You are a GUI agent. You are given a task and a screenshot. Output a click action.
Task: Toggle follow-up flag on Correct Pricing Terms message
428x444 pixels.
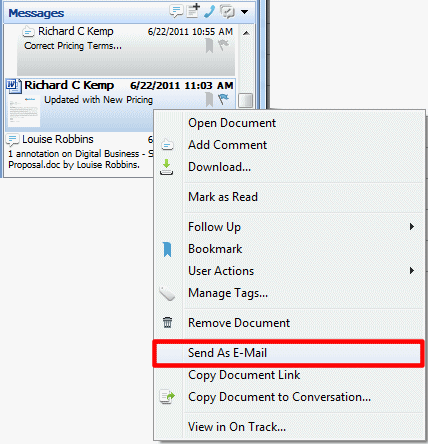click(223, 44)
